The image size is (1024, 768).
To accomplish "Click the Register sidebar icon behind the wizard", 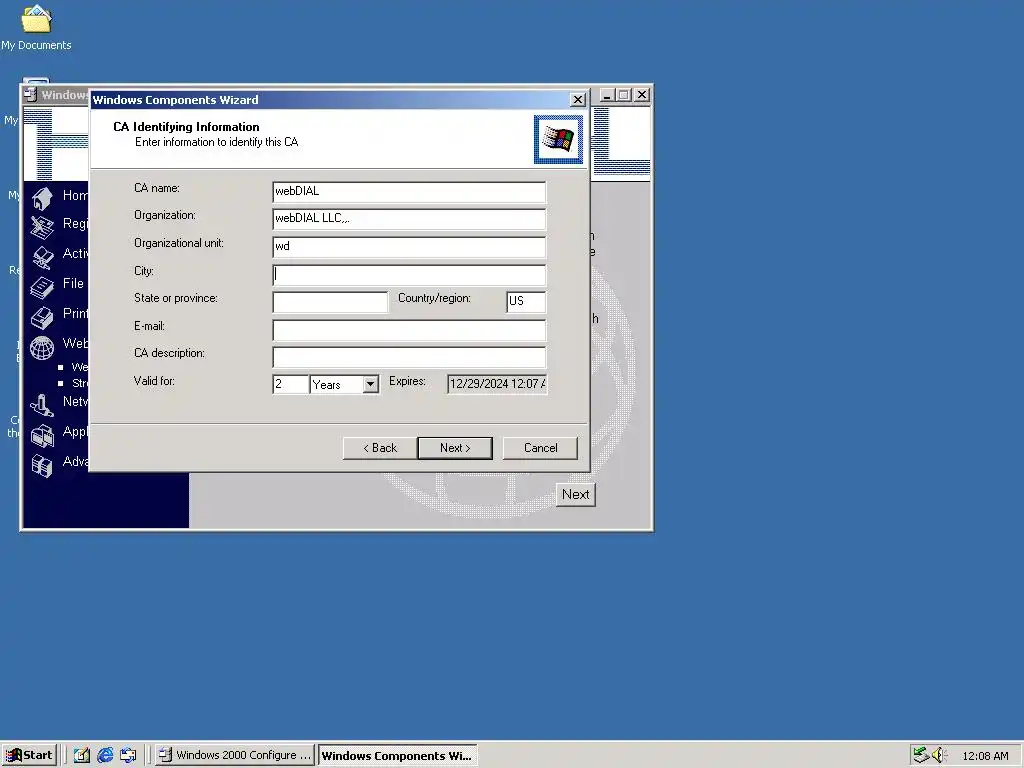I will [42, 227].
